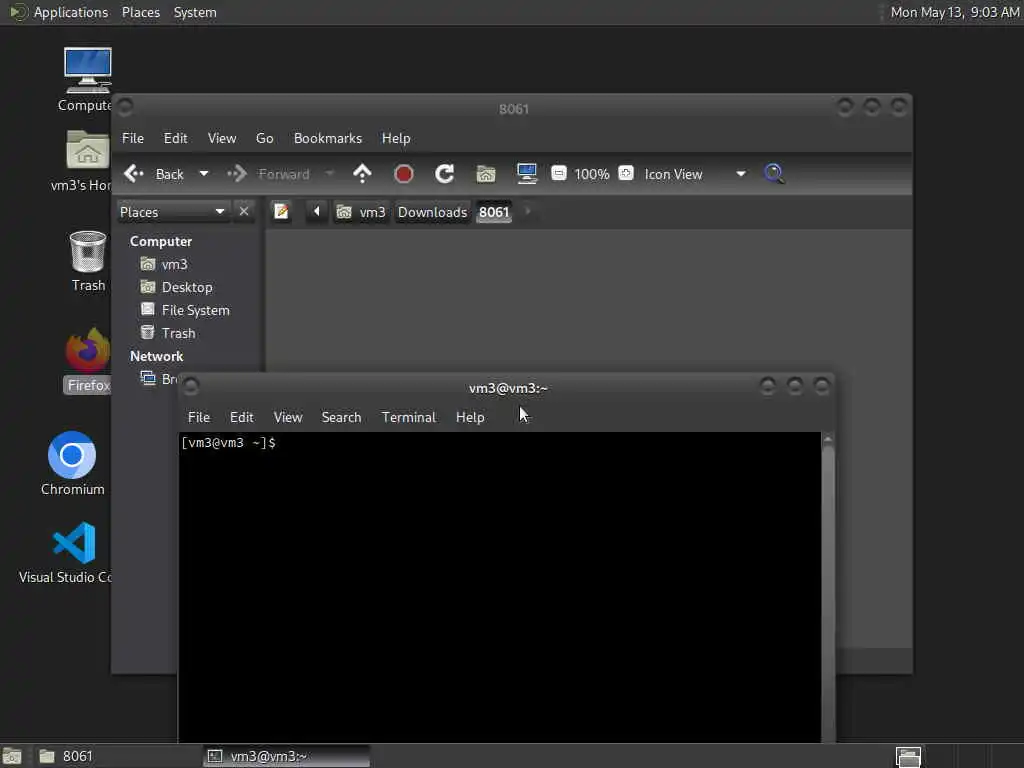Open Go menu in file manager
The image size is (1024, 768).
point(264,138)
